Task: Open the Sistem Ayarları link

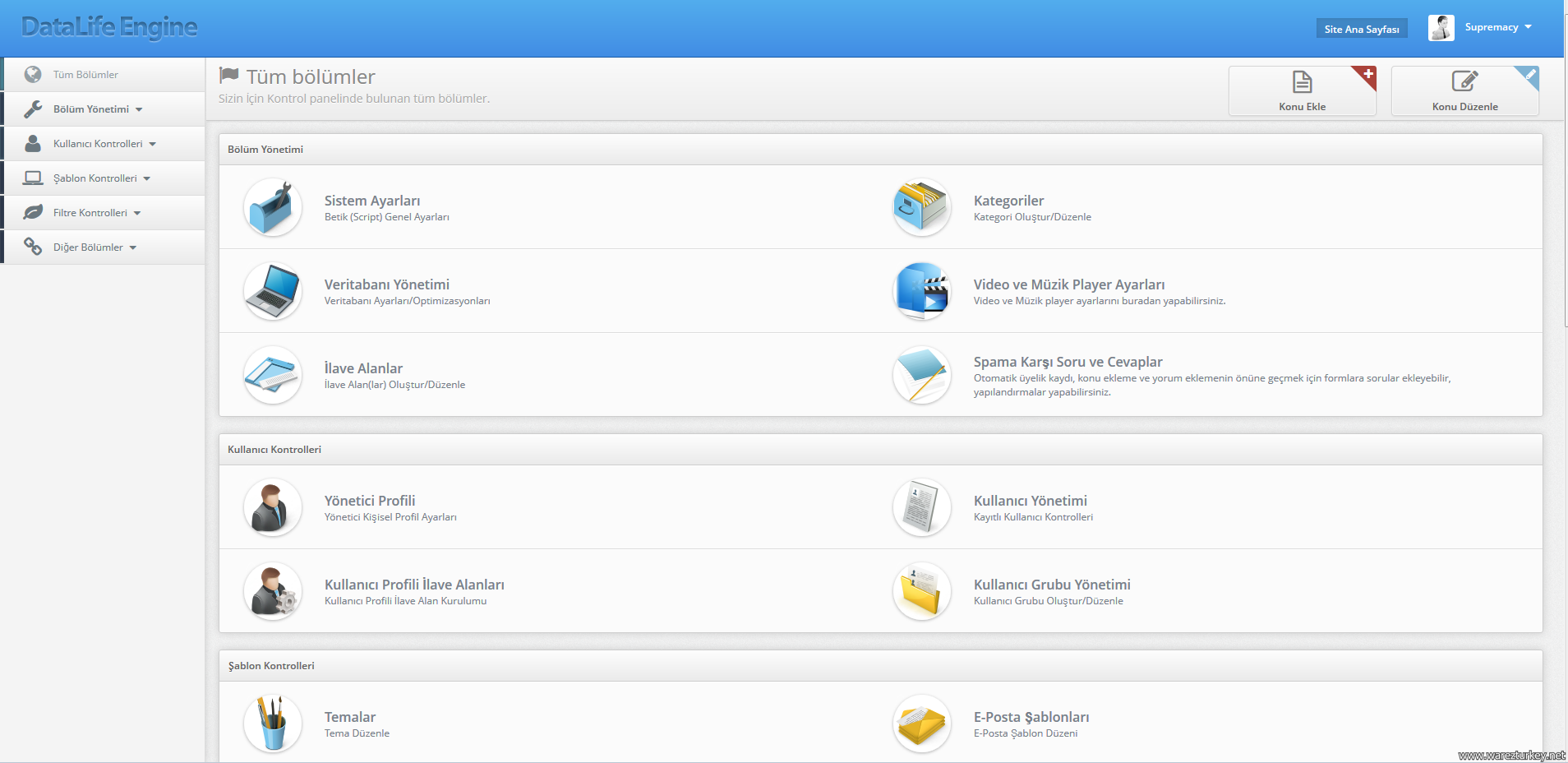Action: click(372, 201)
